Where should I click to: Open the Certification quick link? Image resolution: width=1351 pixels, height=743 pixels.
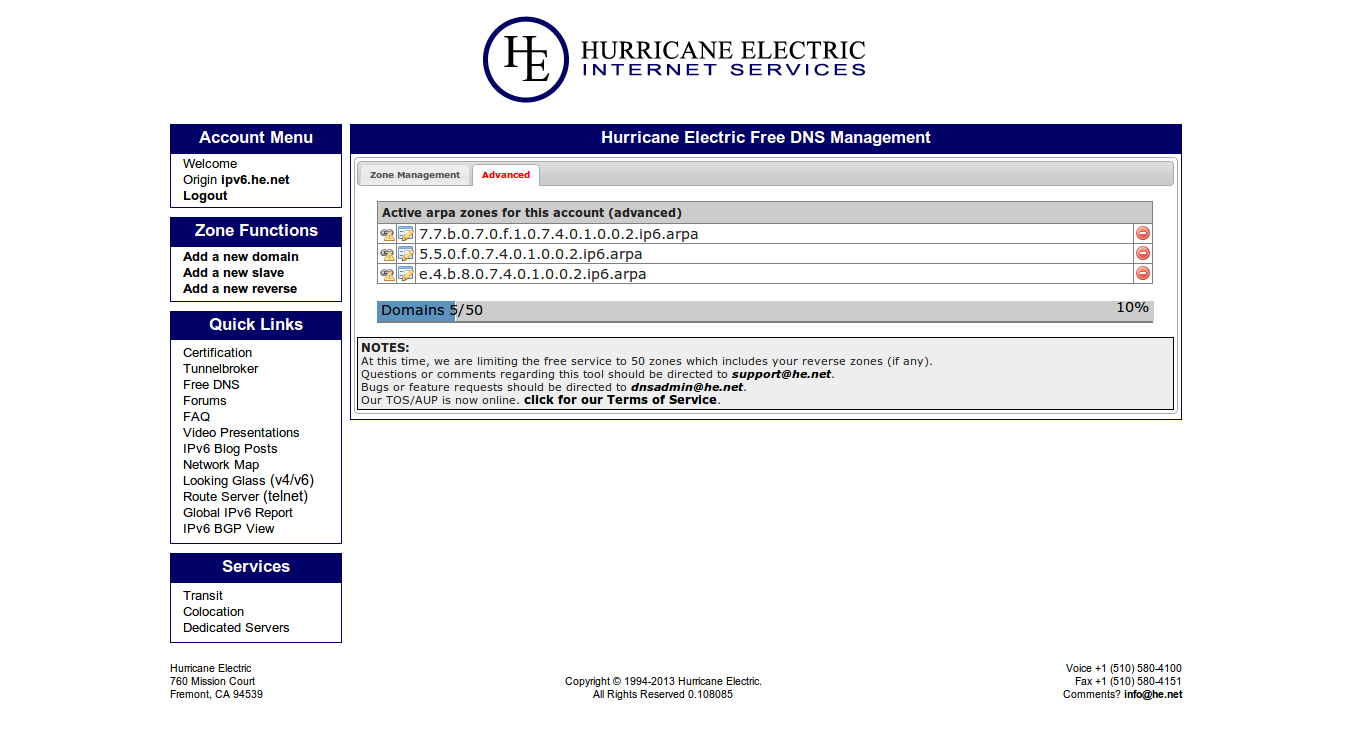point(218,353)
